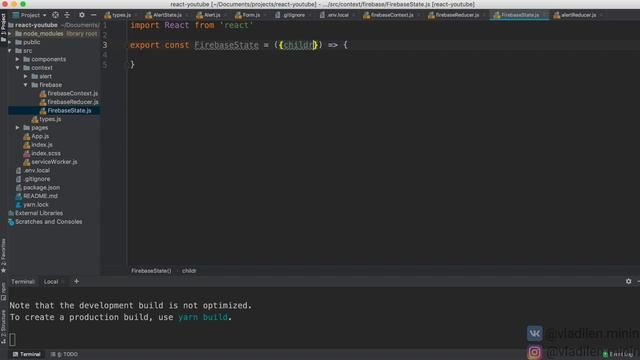Image resolution: width=640 pixels, height=360 pixels.
Task: Open the Terminal tool window button
Action: coord(27,354)
